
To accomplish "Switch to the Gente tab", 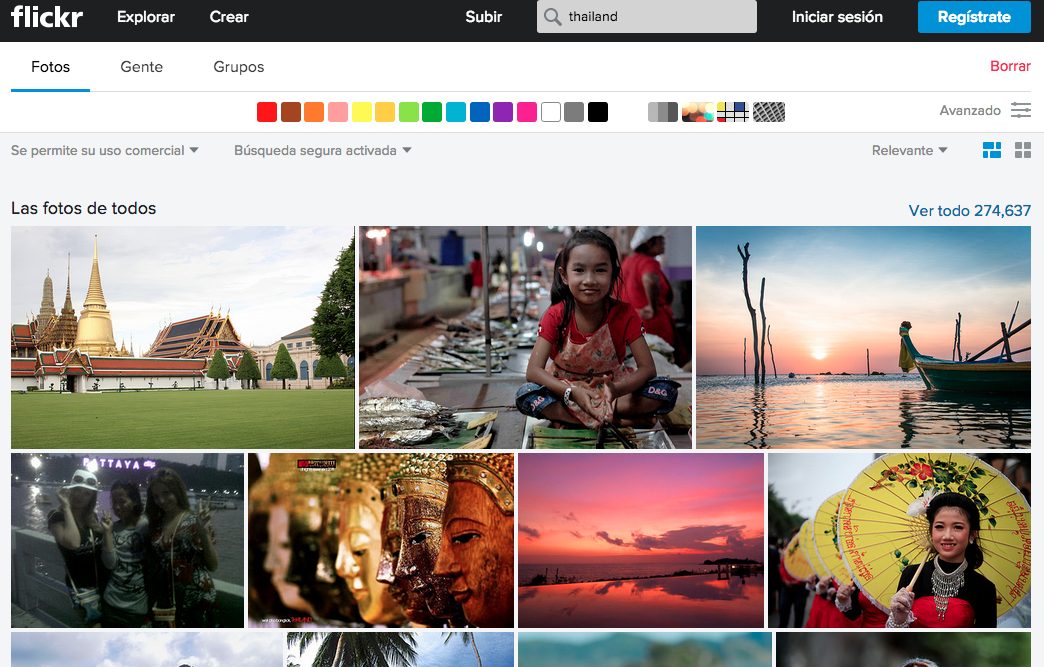I will click(x=141, y=67).
